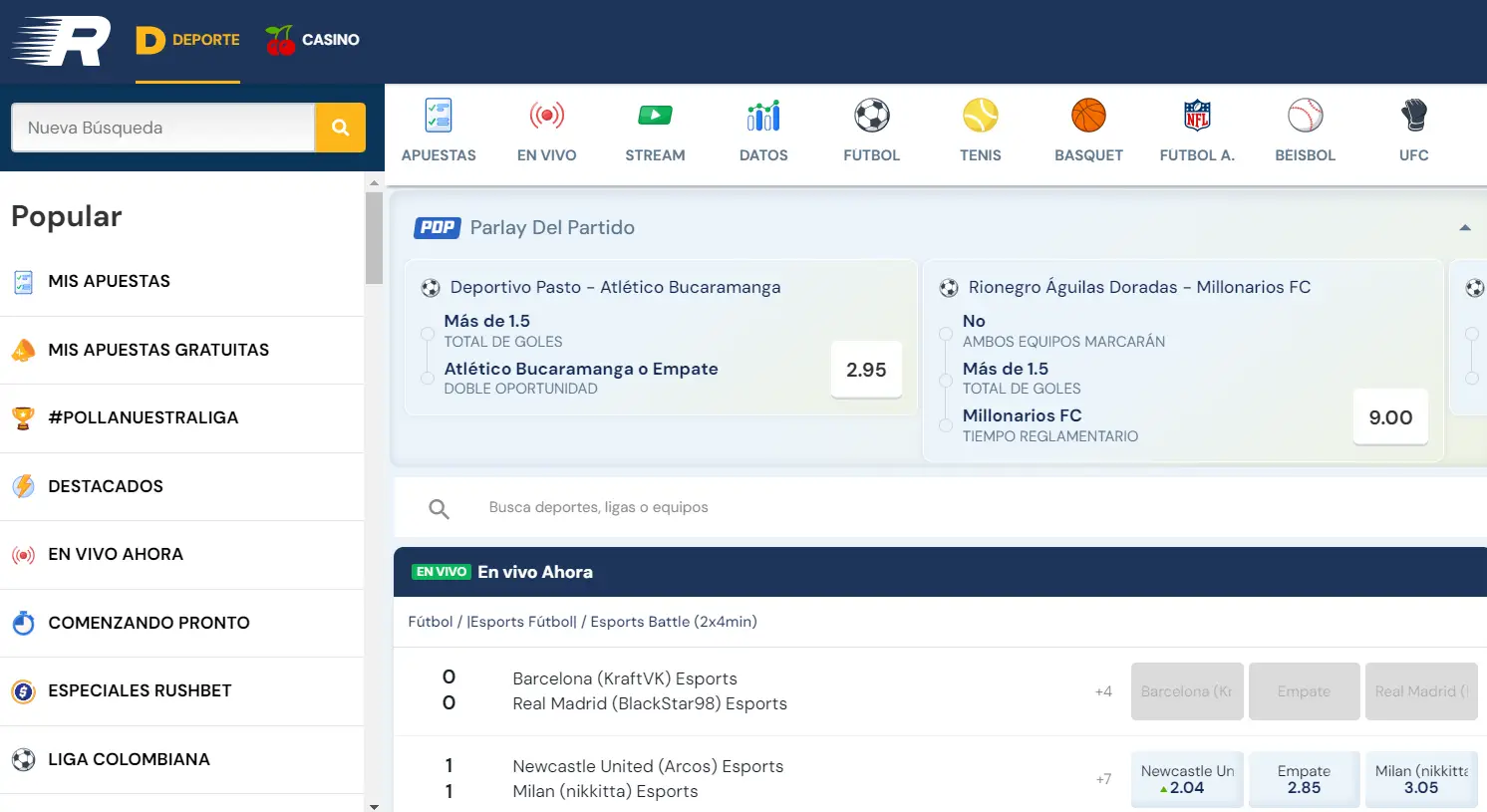Select the Tenis ball icon
This screenshot has width=1487, height=812.
pos(980,117)
